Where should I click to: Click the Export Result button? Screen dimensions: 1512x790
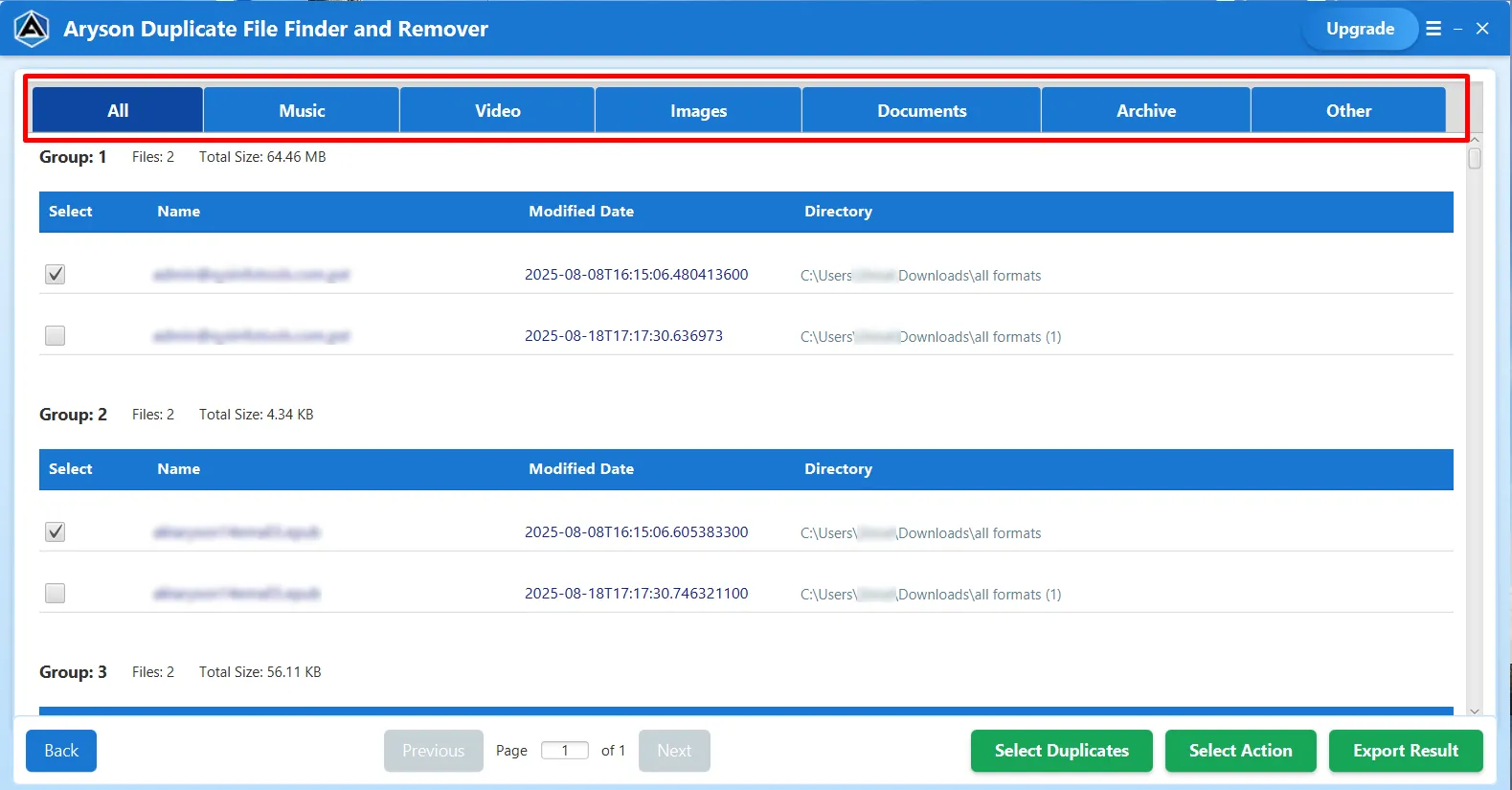pyautogui.click(x=1405, y=751)
